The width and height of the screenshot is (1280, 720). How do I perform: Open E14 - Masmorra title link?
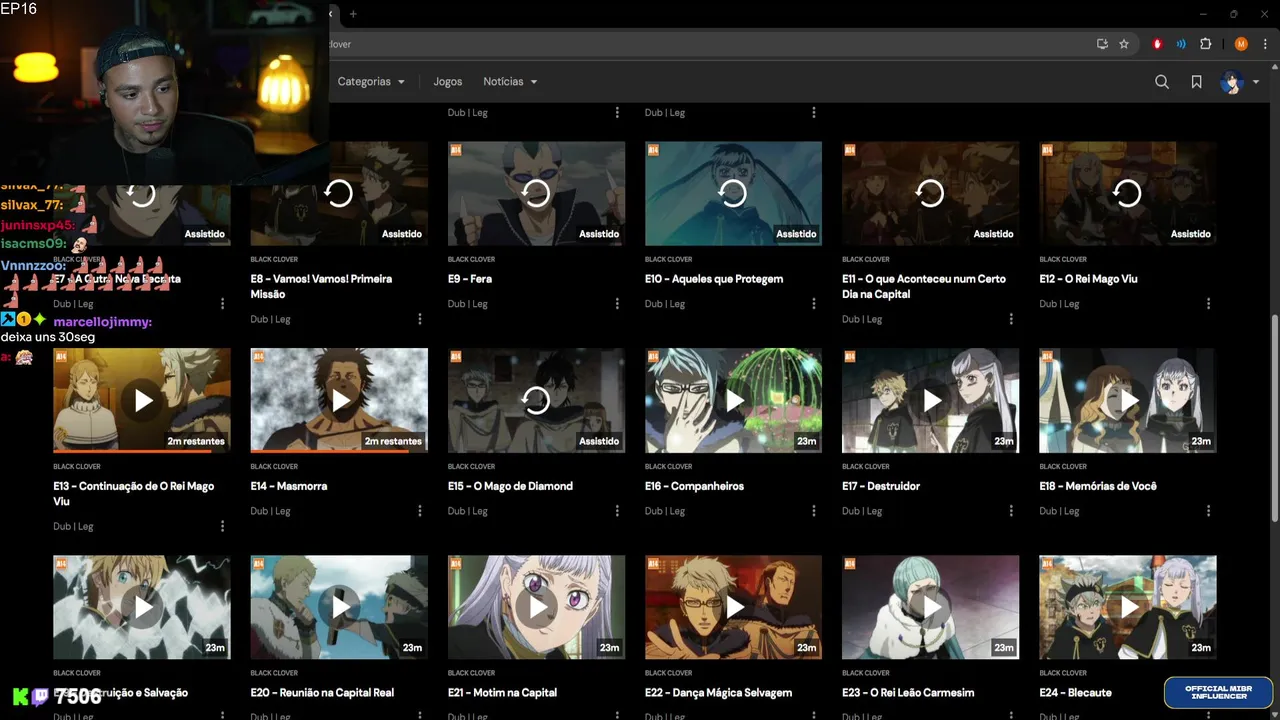coord(289,486)
